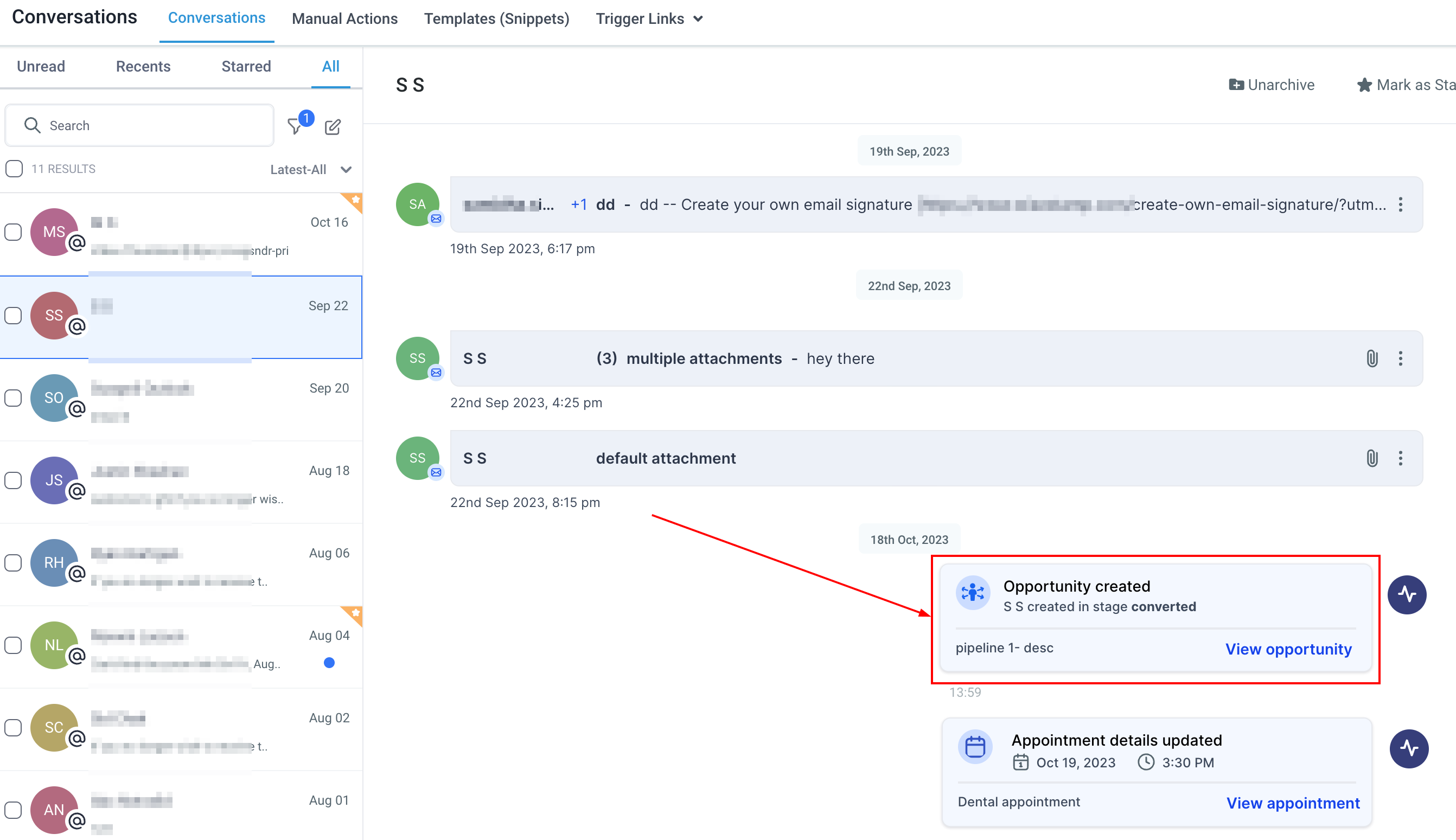Click into the Search field
The height and width of the screenshot is (840, 1456).
tap(139, 125)
